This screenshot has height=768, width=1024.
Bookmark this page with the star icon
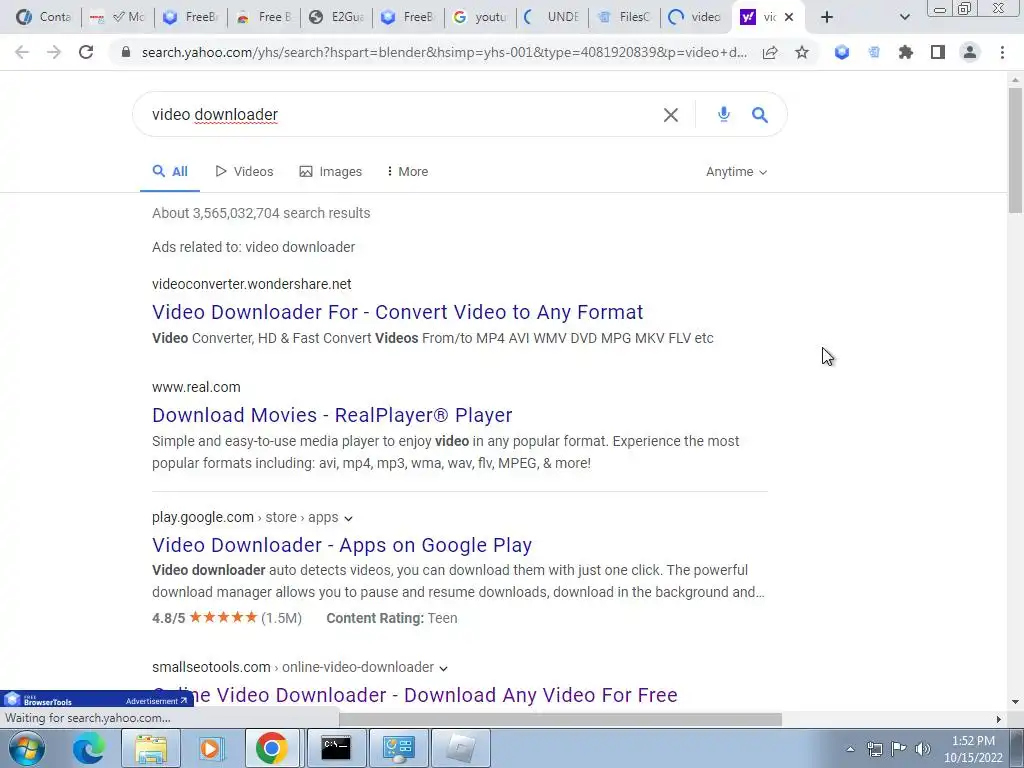point(802,52)
